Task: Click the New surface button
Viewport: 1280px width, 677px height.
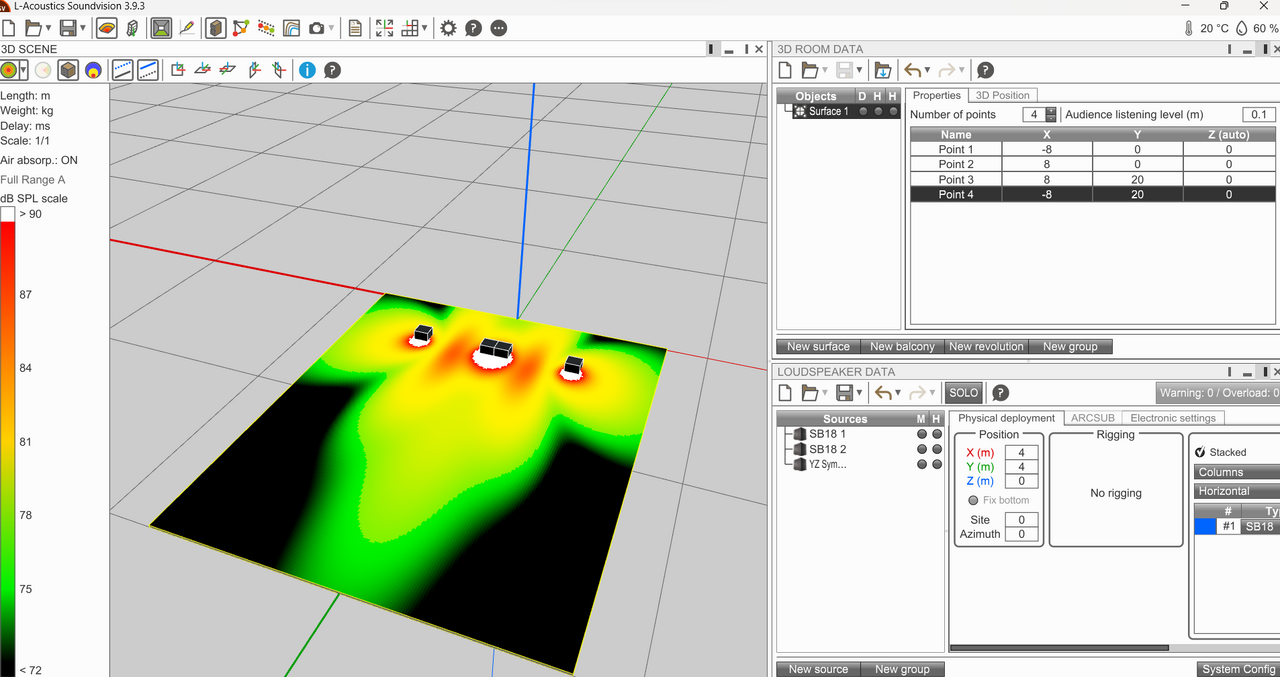Action: point(818,347)
